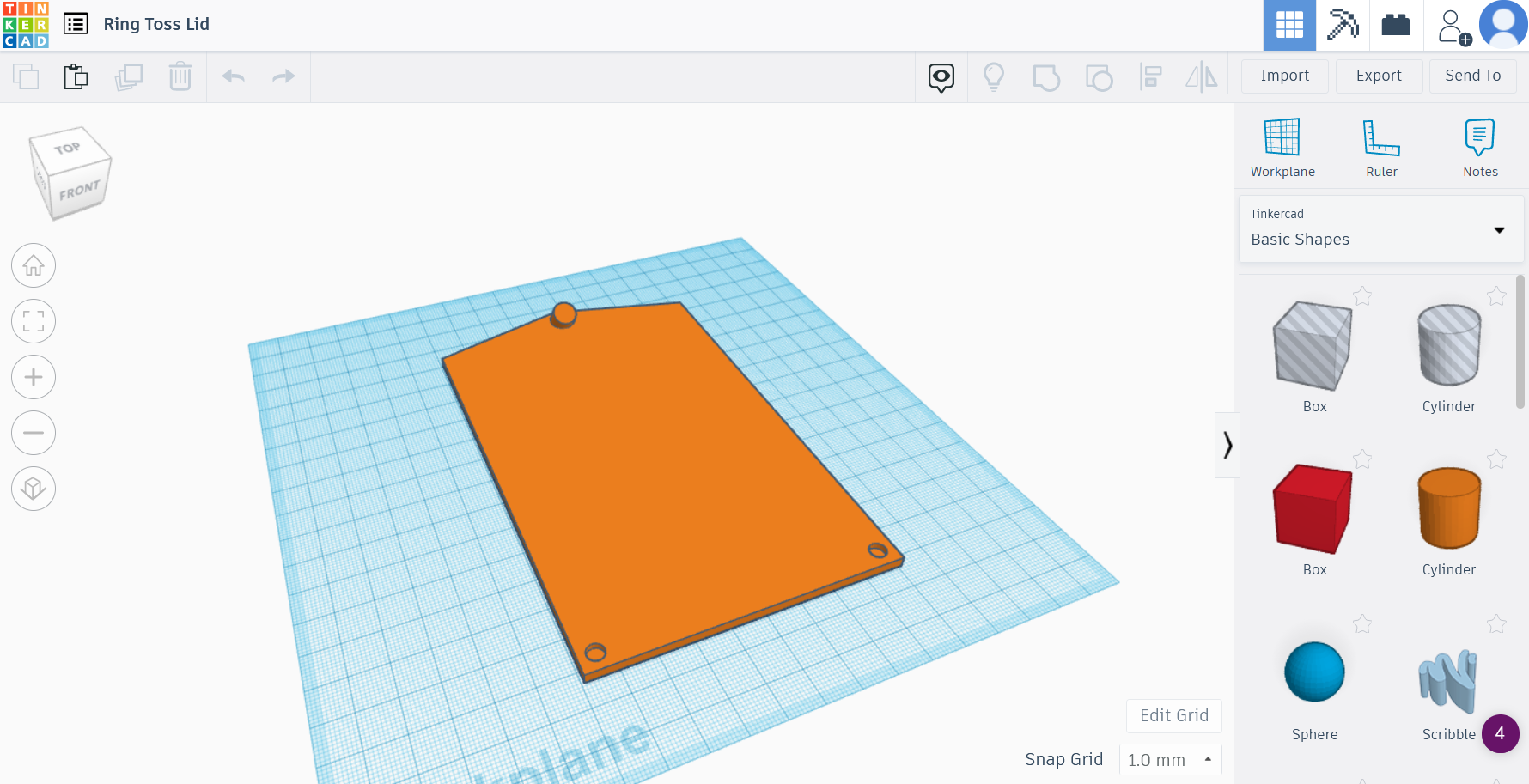This screenshot has width=1529, height=784.
Task: Open the Edit Grid settings
Action: click(1173, 715)
